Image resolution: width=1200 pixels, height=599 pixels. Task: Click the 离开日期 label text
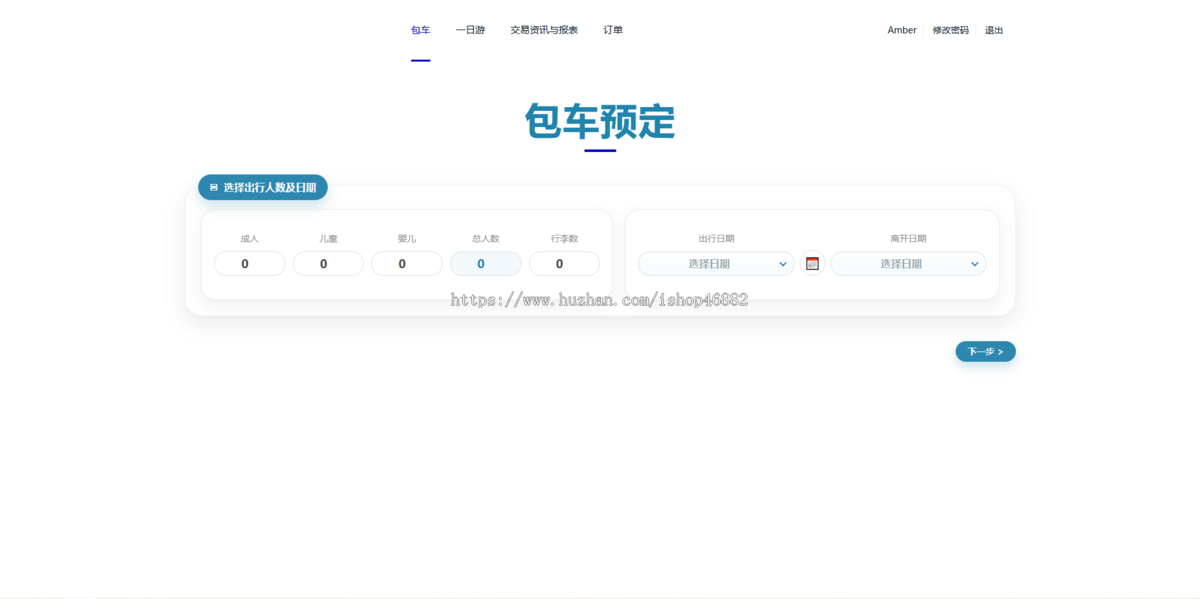click(908, 239)
